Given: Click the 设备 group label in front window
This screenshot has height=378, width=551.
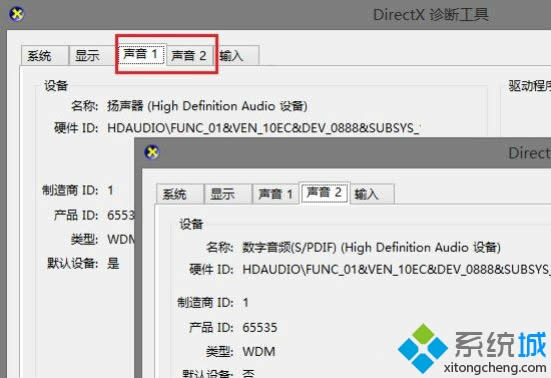Looking at the screenshot, I should (191, 224).
